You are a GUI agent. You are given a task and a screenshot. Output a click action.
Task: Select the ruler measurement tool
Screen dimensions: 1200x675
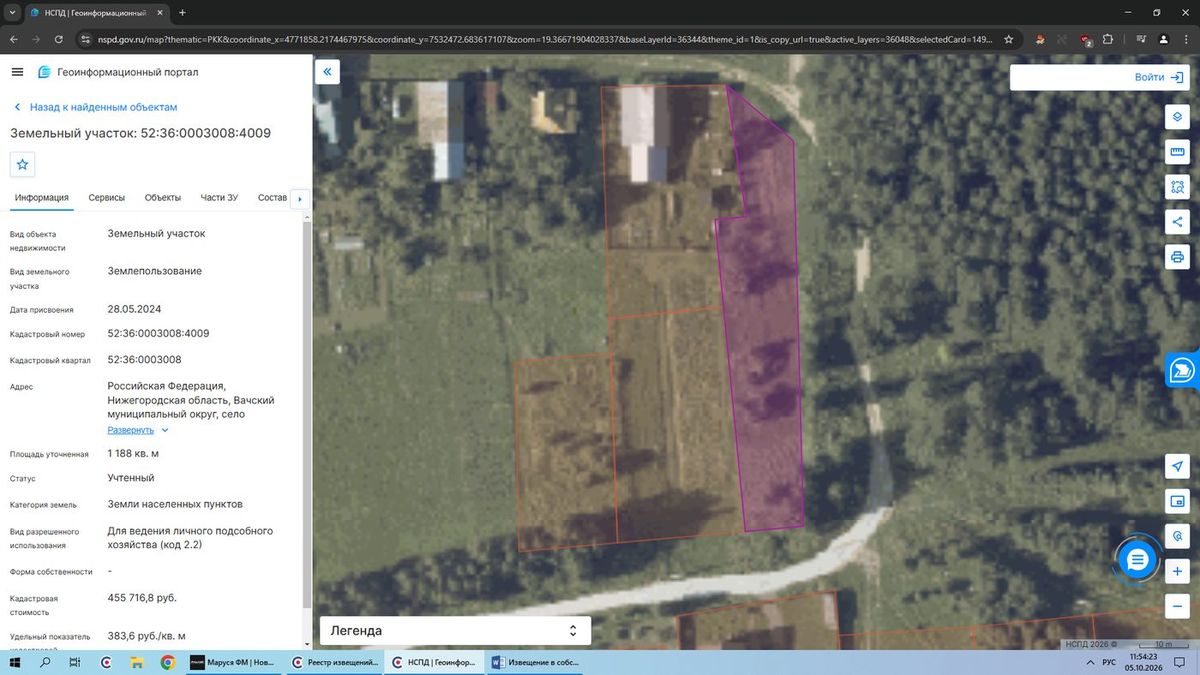pos(1177,151)
